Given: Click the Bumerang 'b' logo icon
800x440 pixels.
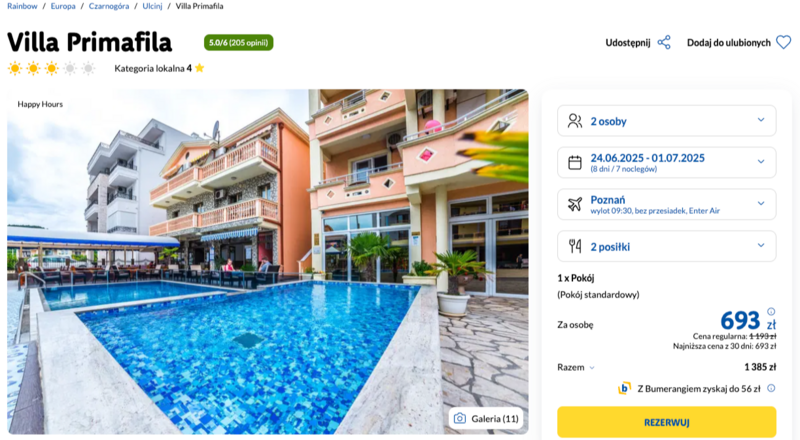Looking at the screenshot, I should click(x=624, y=388).
